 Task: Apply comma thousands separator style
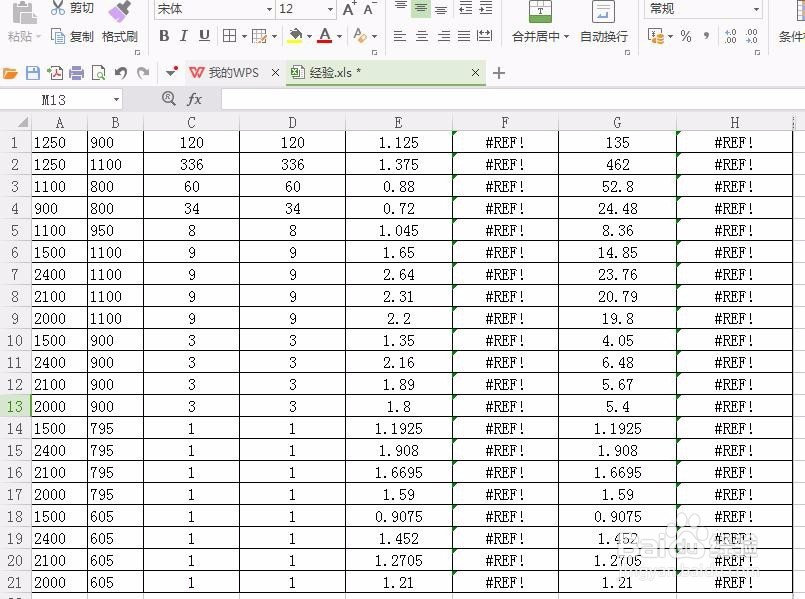[706, 36]
